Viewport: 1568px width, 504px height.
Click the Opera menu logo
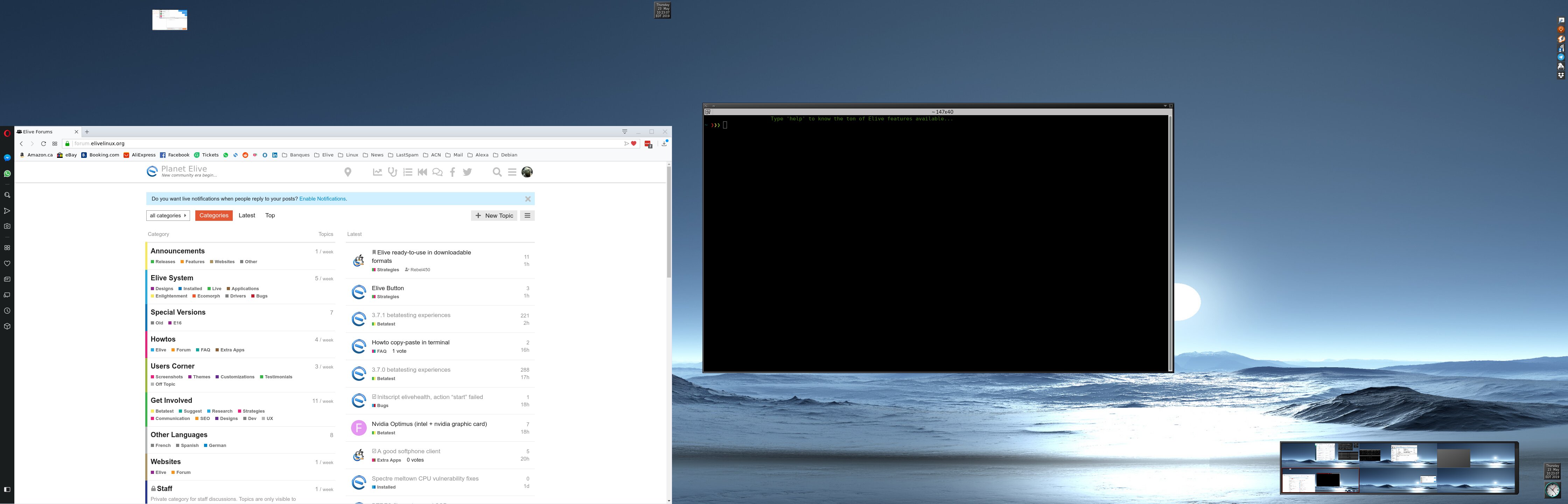click(7, 133)
